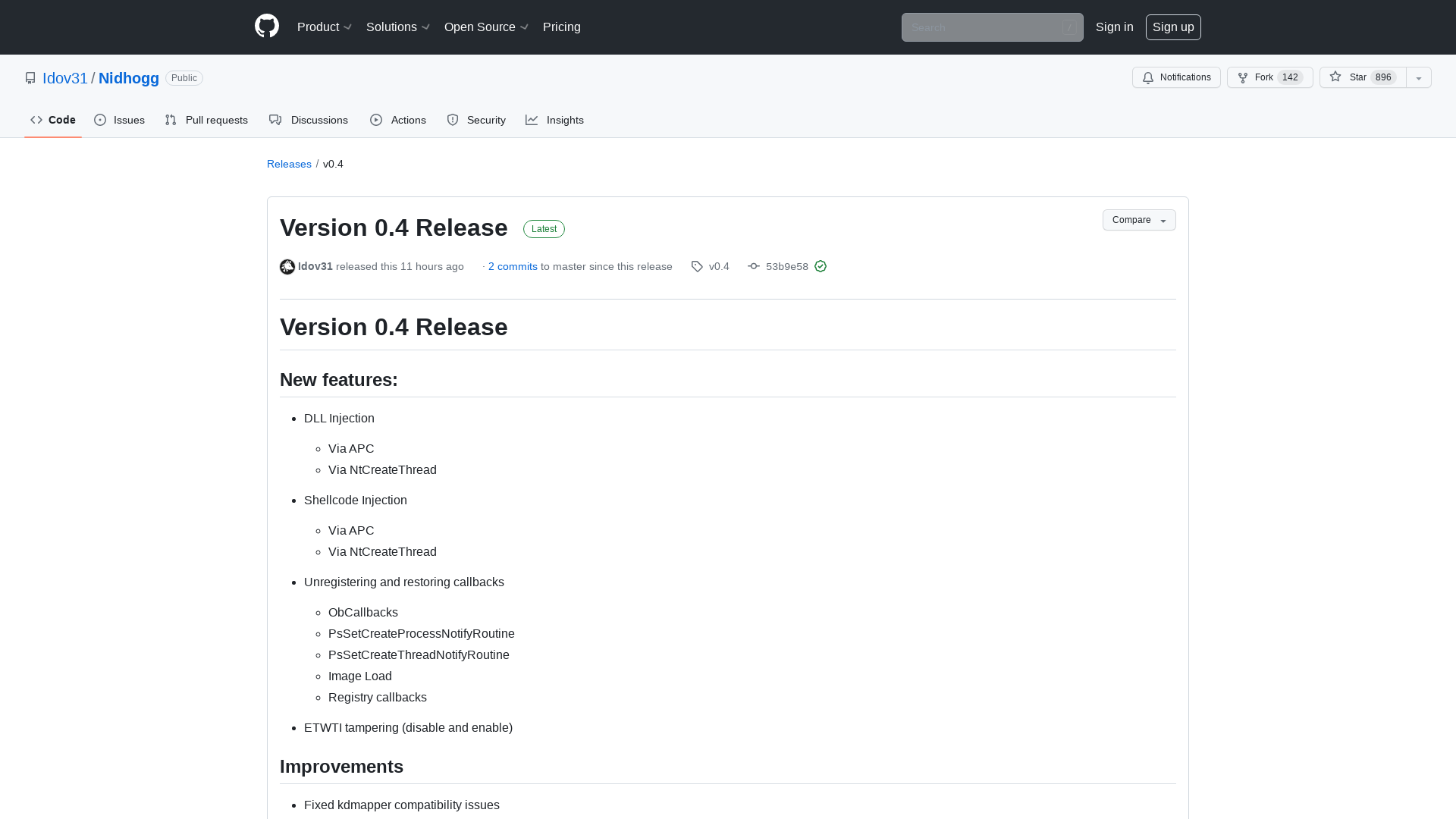Image resolution: width=1456 pixels, height=819 pixels.
Task: Open the GitHub homepage logo
Action: (x=267, y=27)
